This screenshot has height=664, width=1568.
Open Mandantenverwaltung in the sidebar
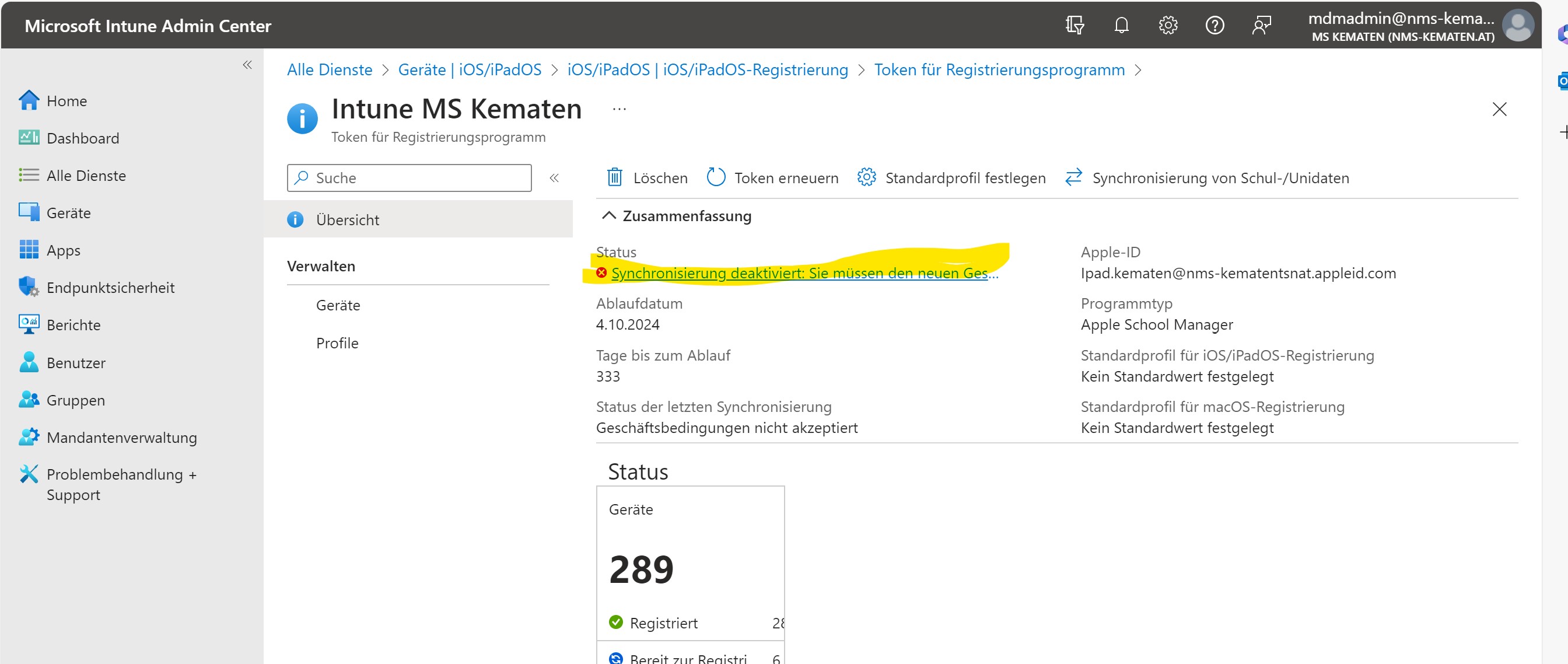(x=108, y=437)
